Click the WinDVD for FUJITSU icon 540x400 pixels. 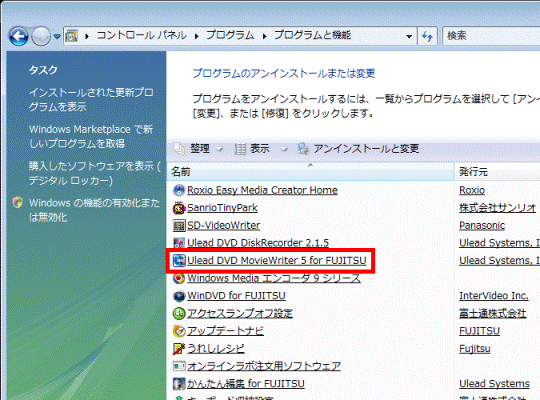coord(179,296)
